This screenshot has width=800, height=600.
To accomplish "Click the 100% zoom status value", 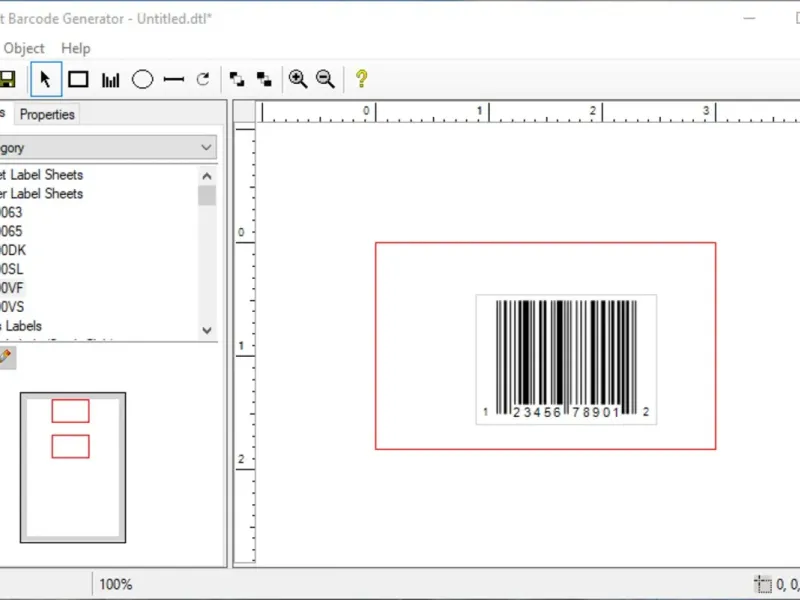I will point(116,584).
